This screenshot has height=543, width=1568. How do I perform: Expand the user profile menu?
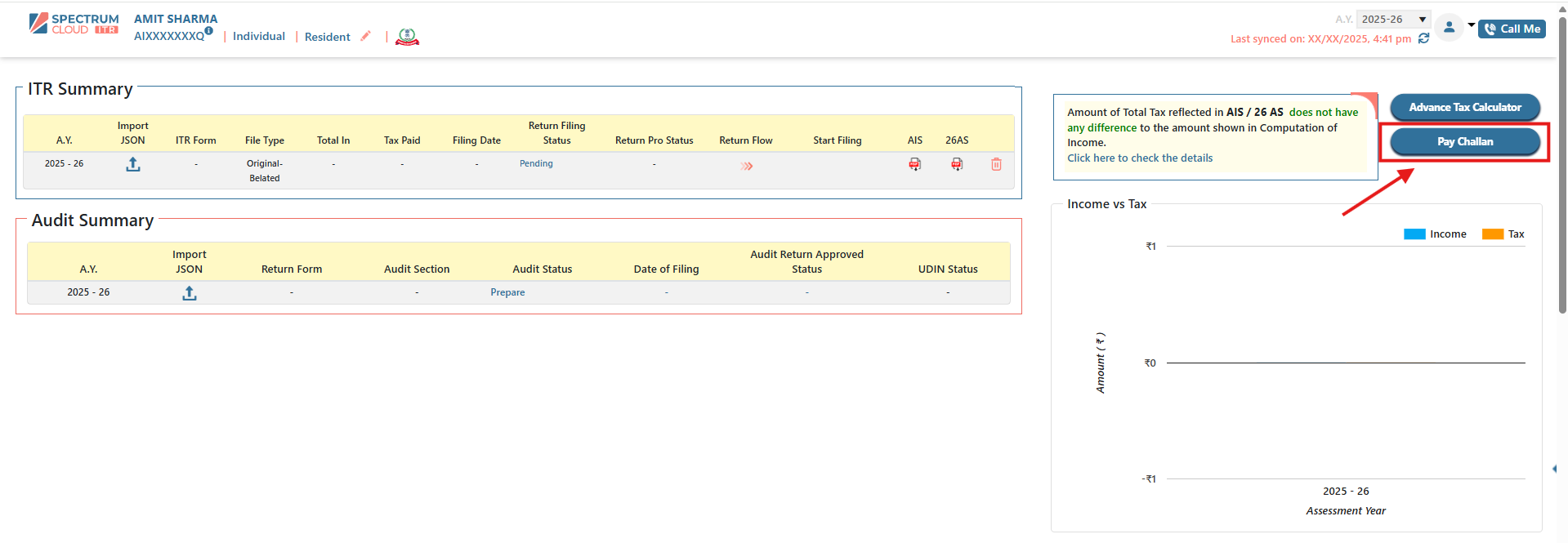tap(1457, 27)
